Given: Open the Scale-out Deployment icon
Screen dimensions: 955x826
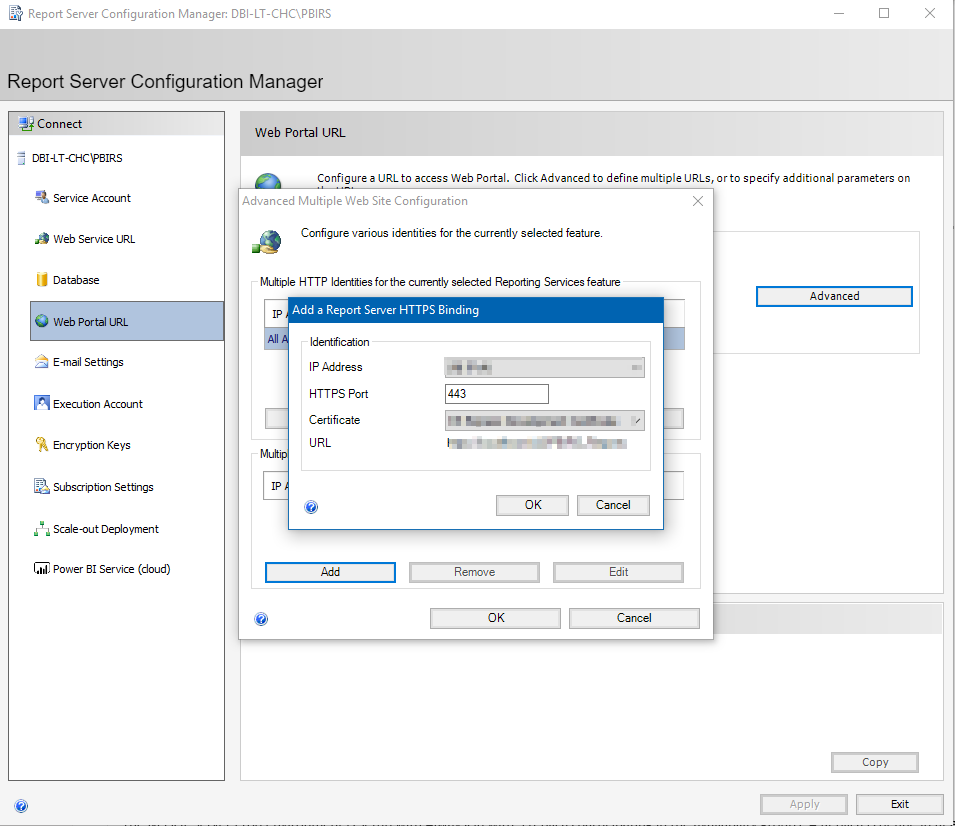Looking at the screenshot, I should coord(41,528).
